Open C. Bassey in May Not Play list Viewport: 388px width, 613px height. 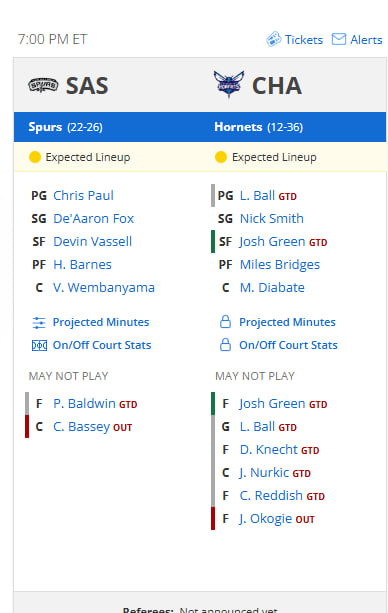(x=81, y=427)
